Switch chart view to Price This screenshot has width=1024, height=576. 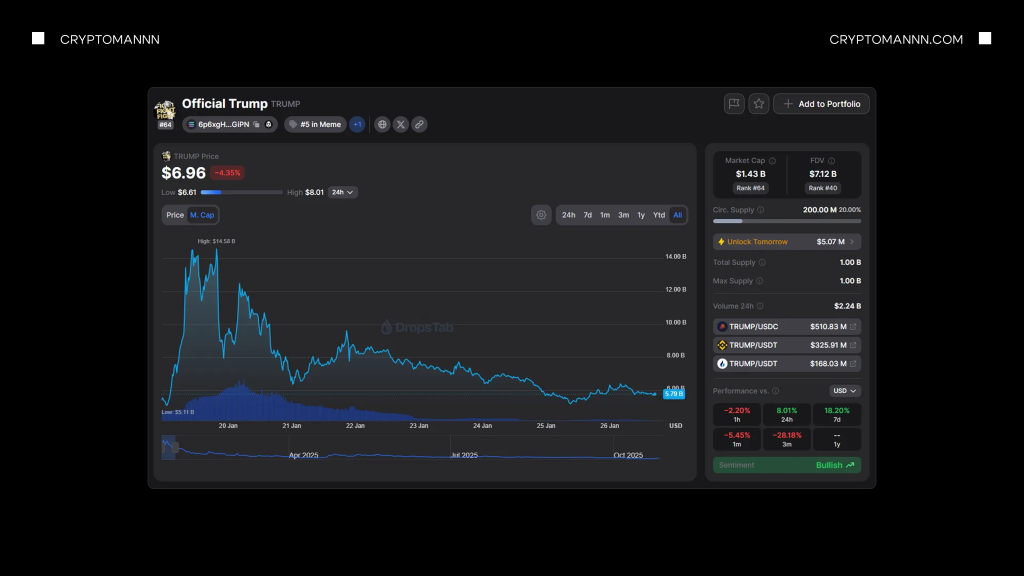tap(175, 214)
